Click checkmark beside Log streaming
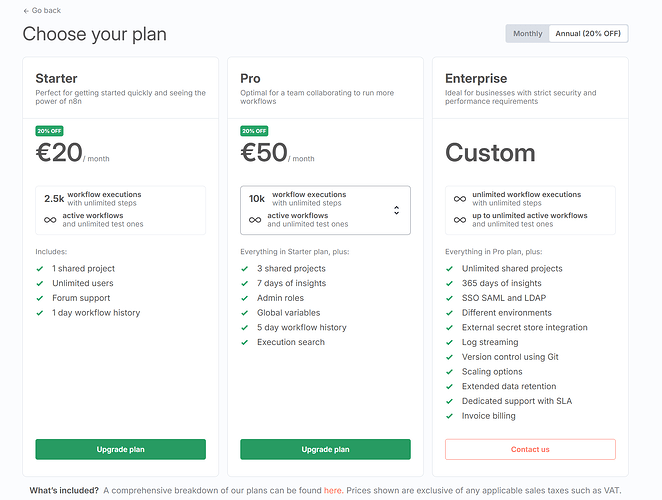Viewport: 662px width, 500px height. point(451,342)
